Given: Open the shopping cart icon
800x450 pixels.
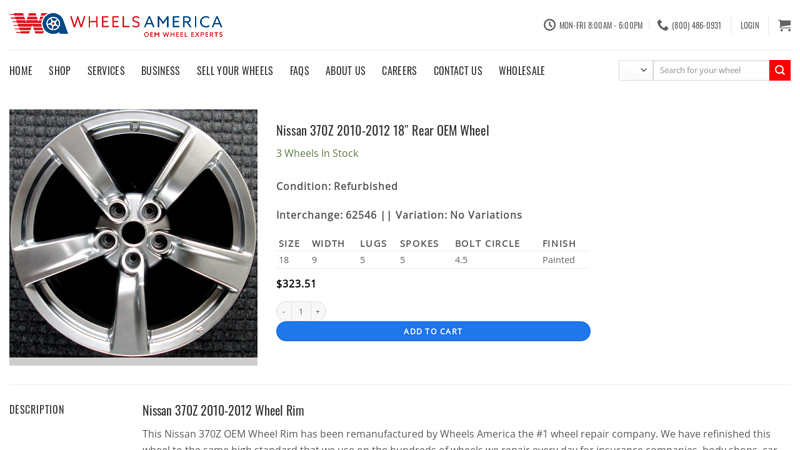Looking at the screenshot, I should tap(784, 25).
